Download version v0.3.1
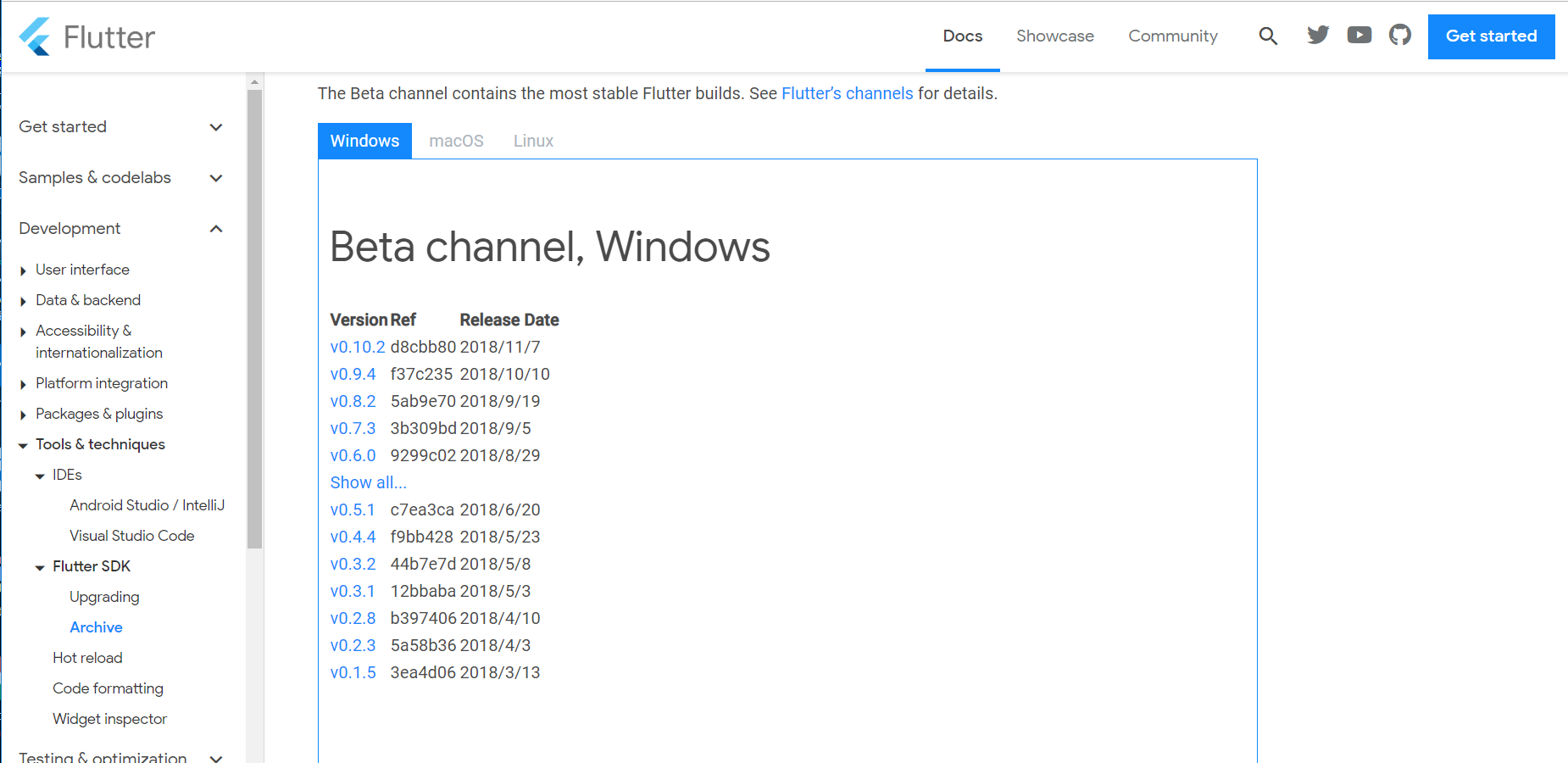The image size is (1568, 763). 353,591
